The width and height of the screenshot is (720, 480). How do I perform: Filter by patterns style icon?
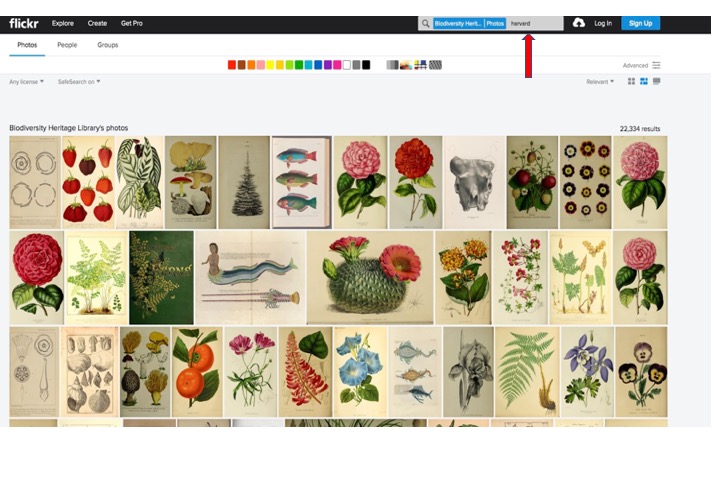click(435, 65)
